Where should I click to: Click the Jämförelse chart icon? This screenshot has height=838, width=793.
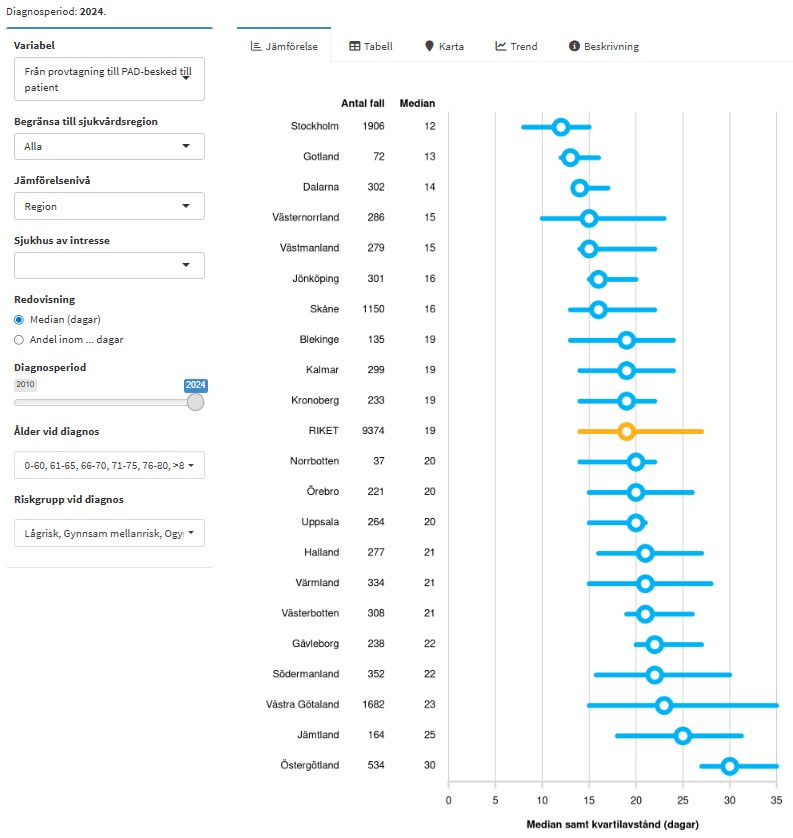[x=256, y=46]
